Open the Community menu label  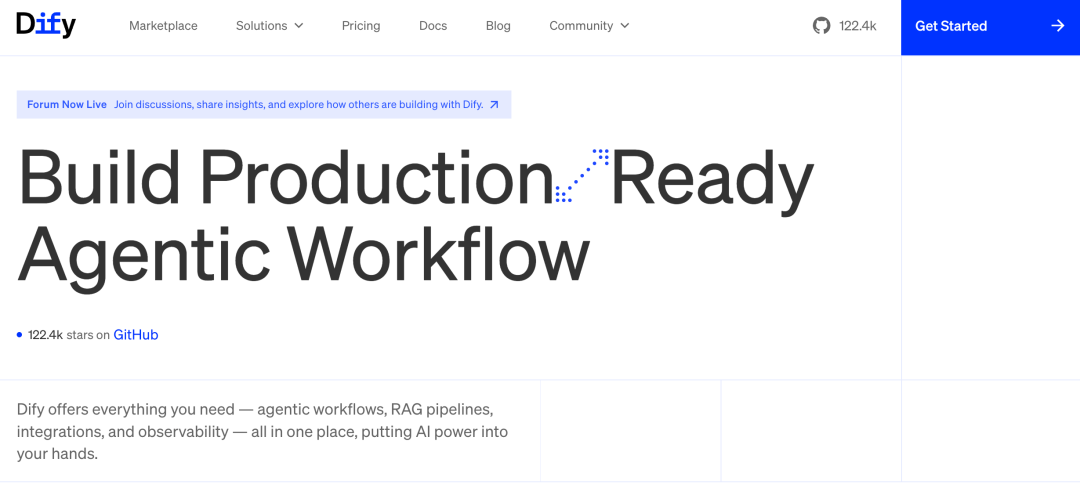tap(581, 26)
